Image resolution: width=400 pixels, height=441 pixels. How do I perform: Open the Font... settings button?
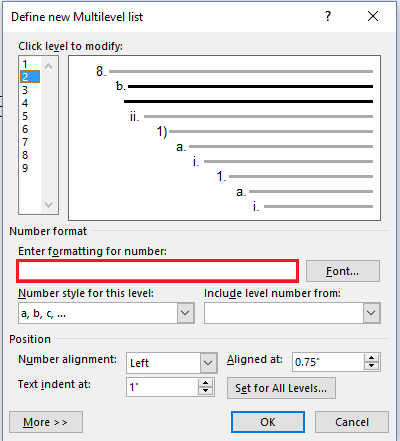(343, 271)
